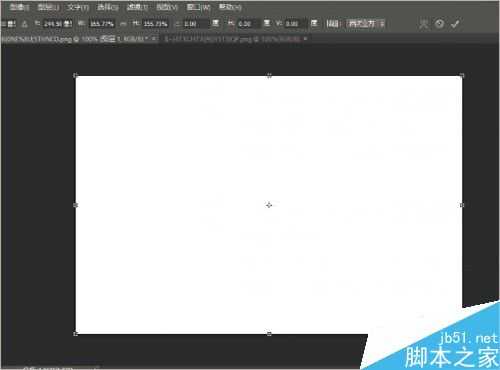Click the bottom-middle transform handle
The image size is (500, 370).
click(269, 333)
